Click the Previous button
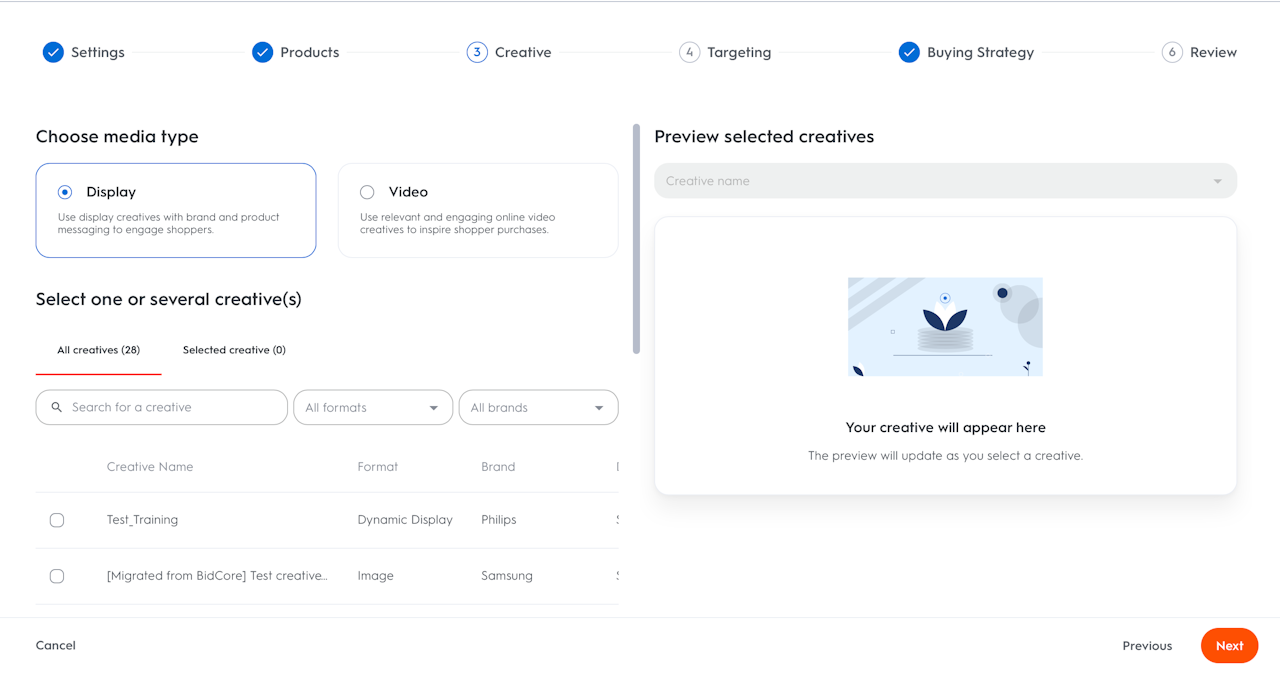 click(x=1147, y=646)
